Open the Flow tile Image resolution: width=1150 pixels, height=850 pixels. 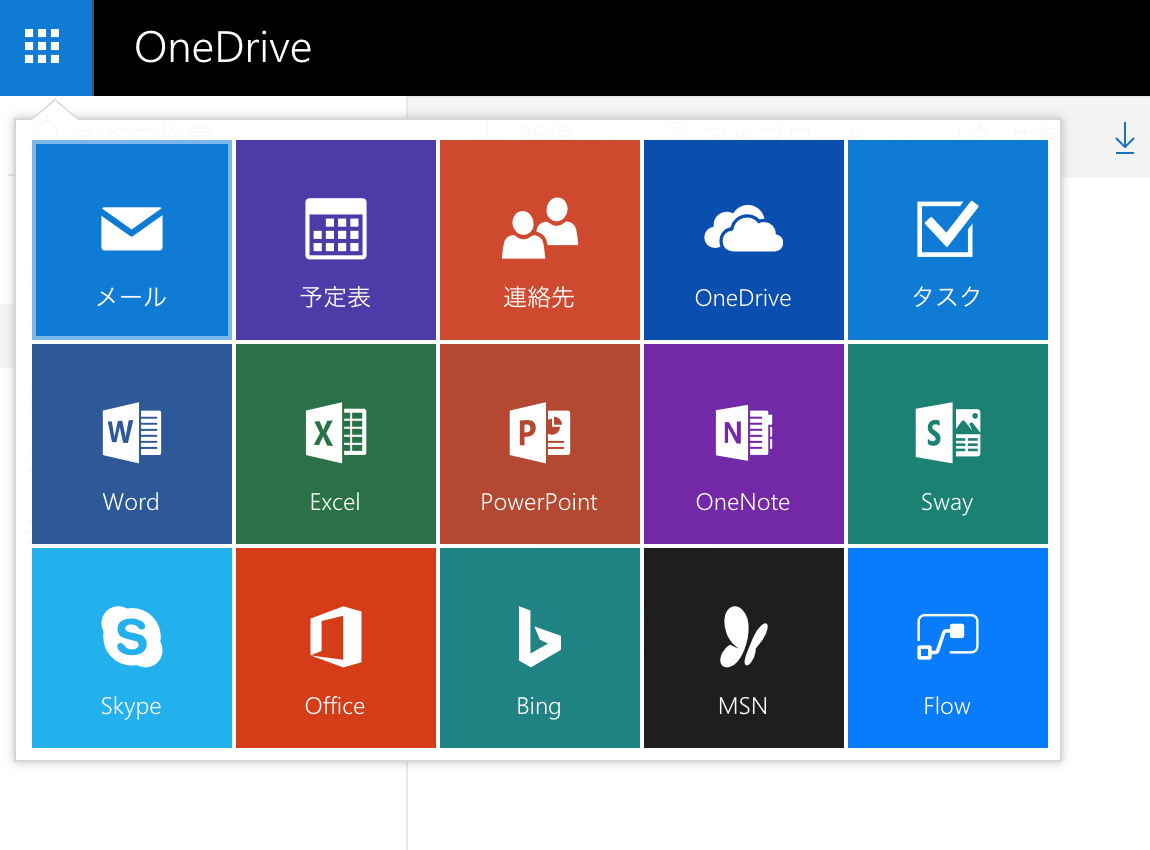[948, 648]
